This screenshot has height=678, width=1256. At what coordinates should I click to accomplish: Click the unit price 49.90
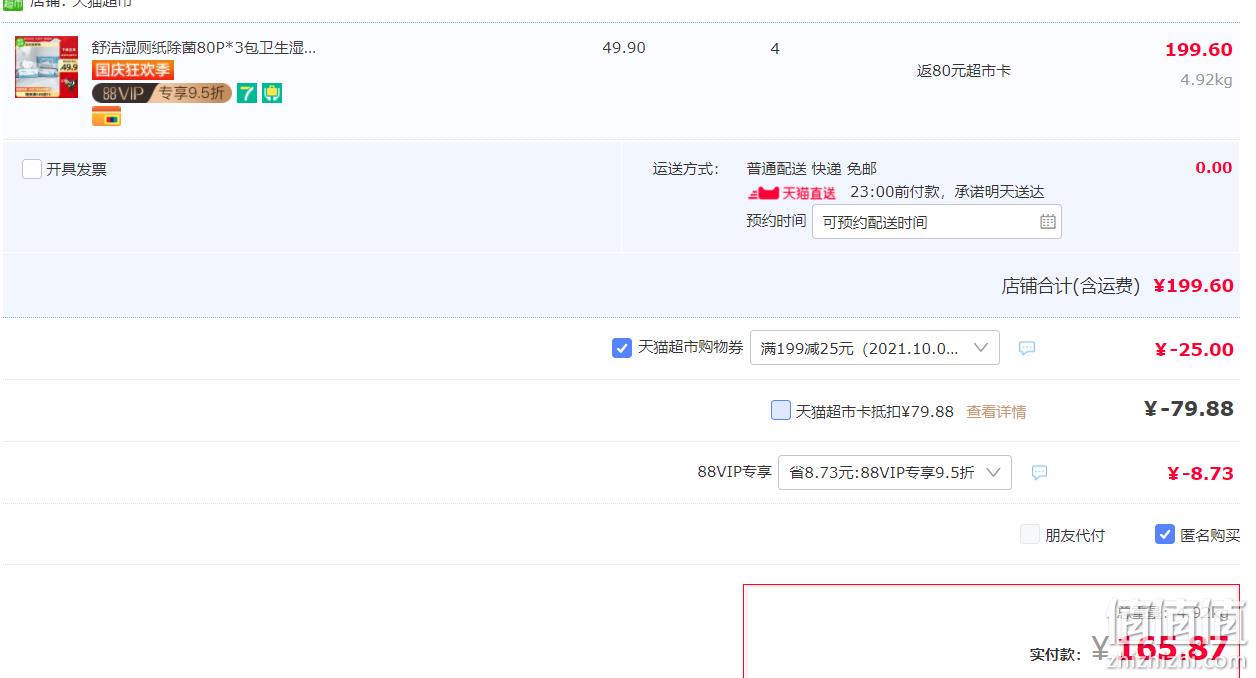click(x=624, y=48)
